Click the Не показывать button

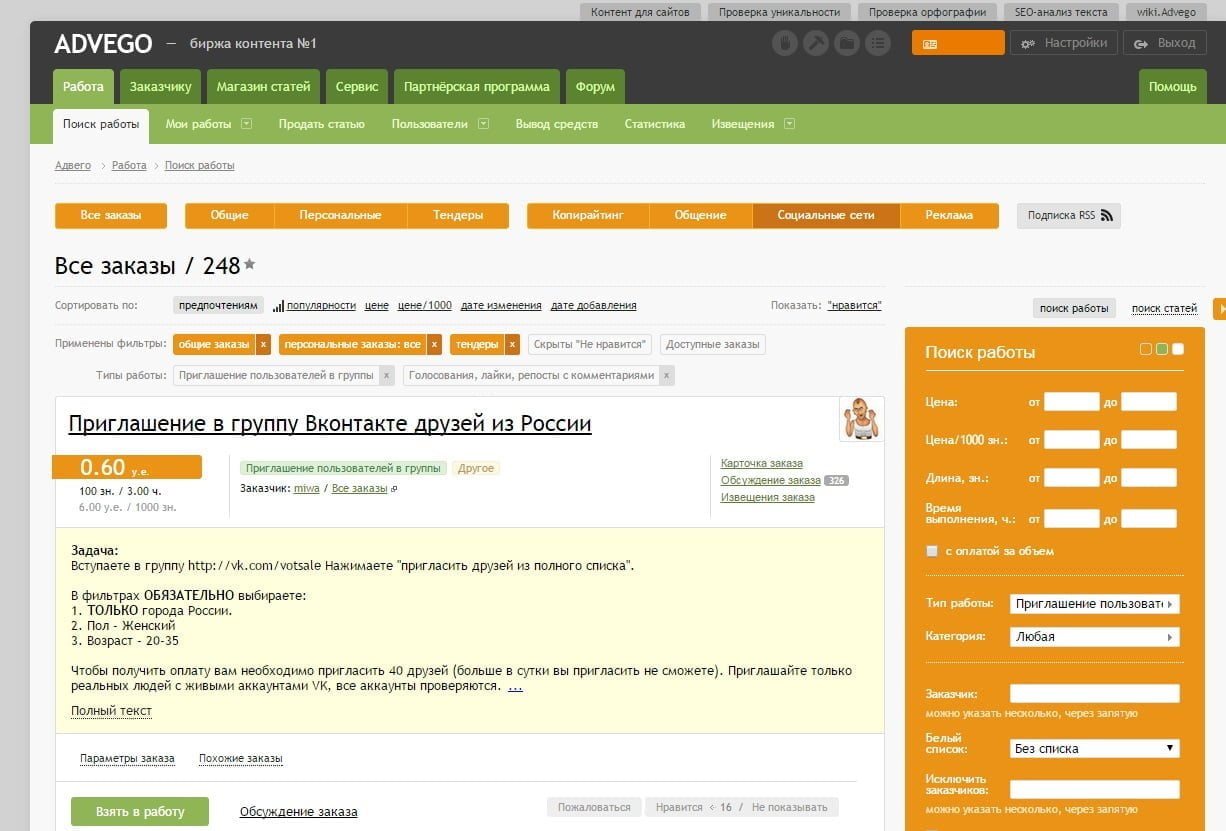(790, 807)
